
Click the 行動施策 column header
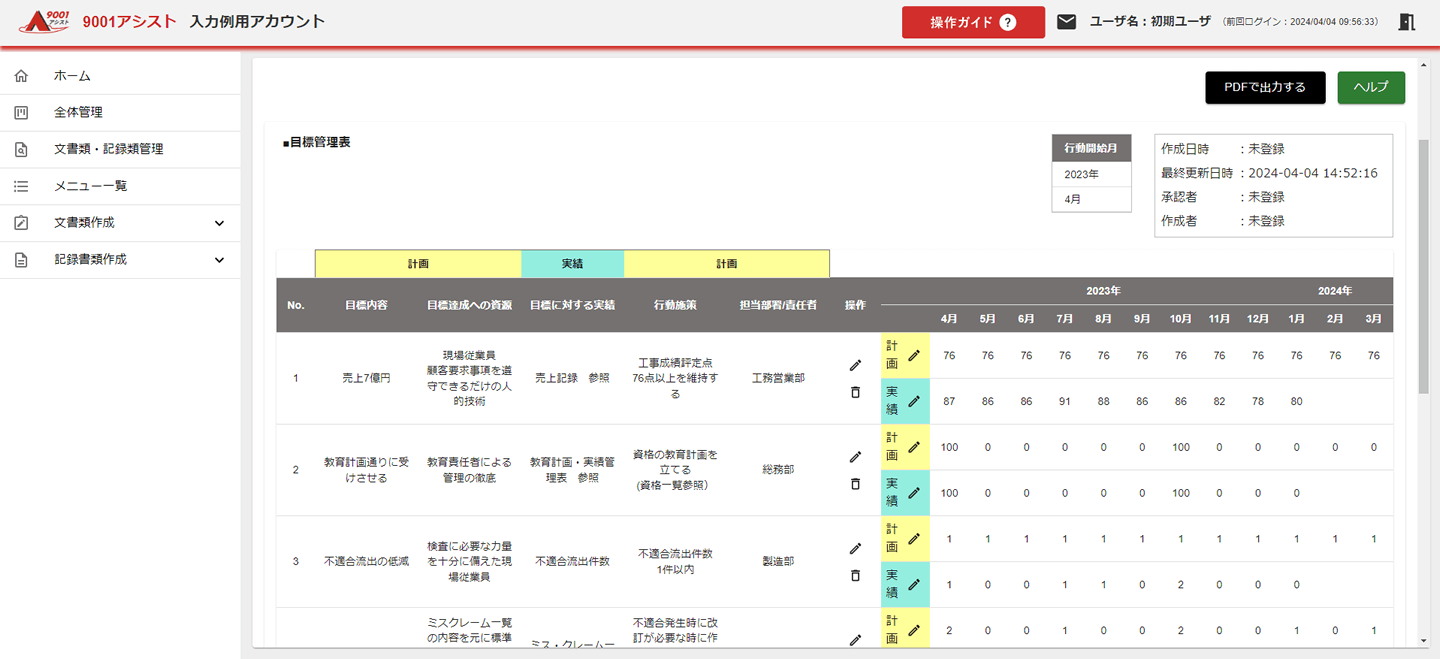(x=675, y=305)
